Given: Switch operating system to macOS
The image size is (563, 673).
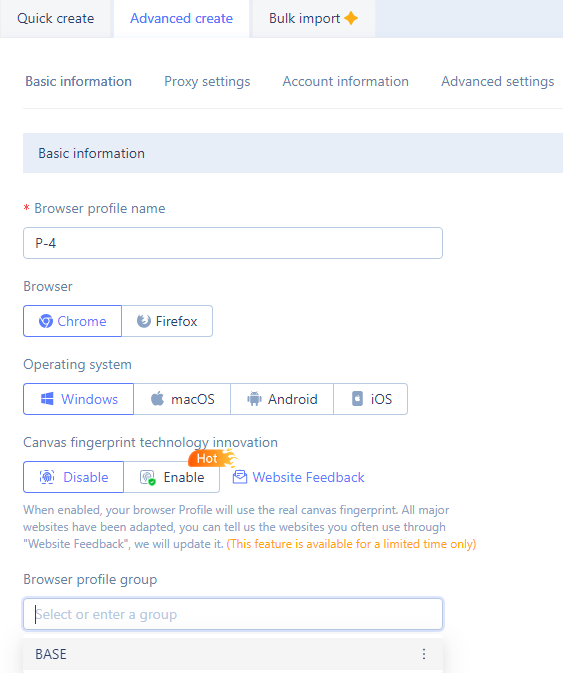Looking at the screenshot, I should [182, 399].
